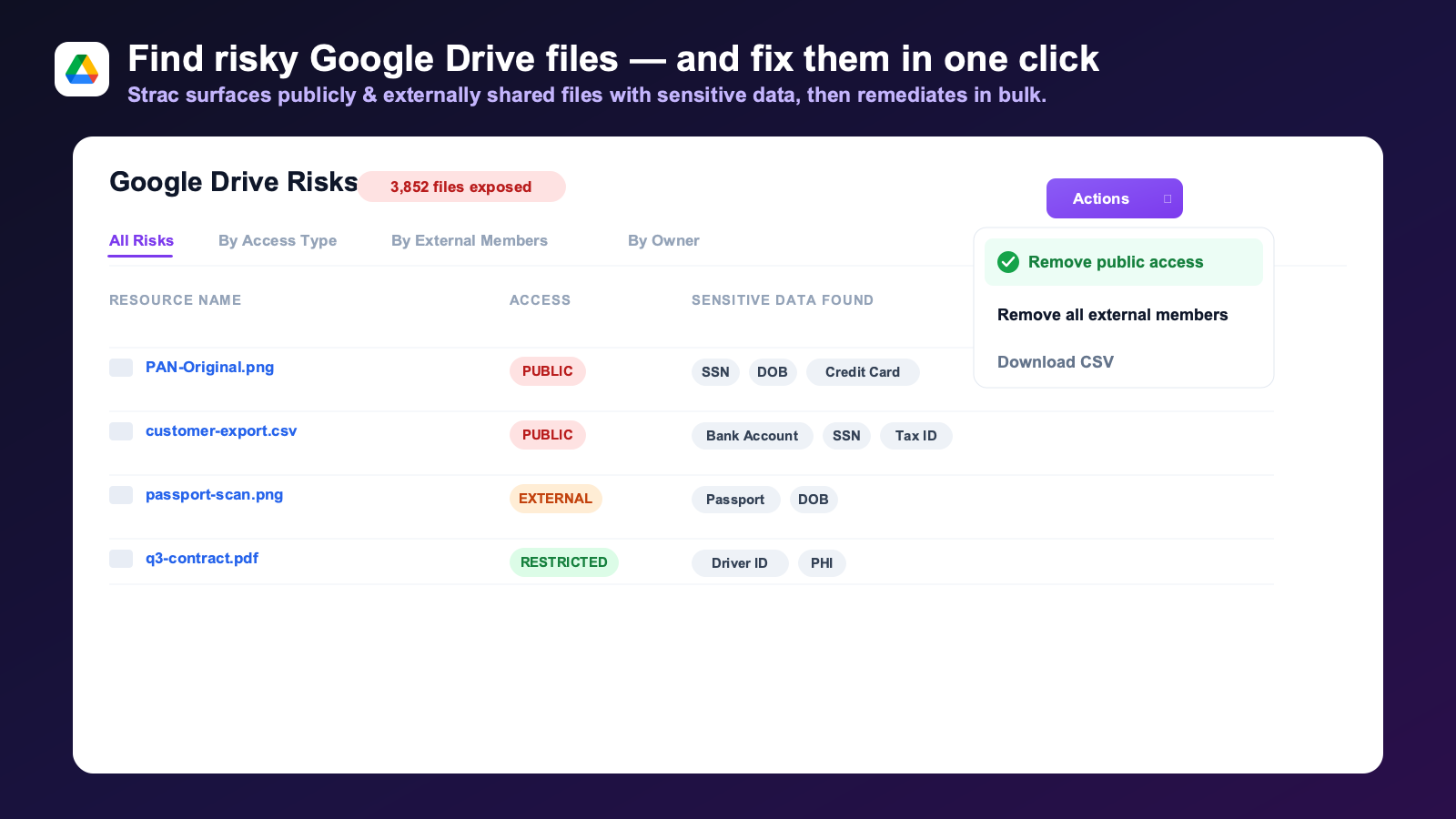The width and height of the screenshot is (1456, 819).
Task: Select the passport-scan.png row checkbox
Action: point(121,495)
